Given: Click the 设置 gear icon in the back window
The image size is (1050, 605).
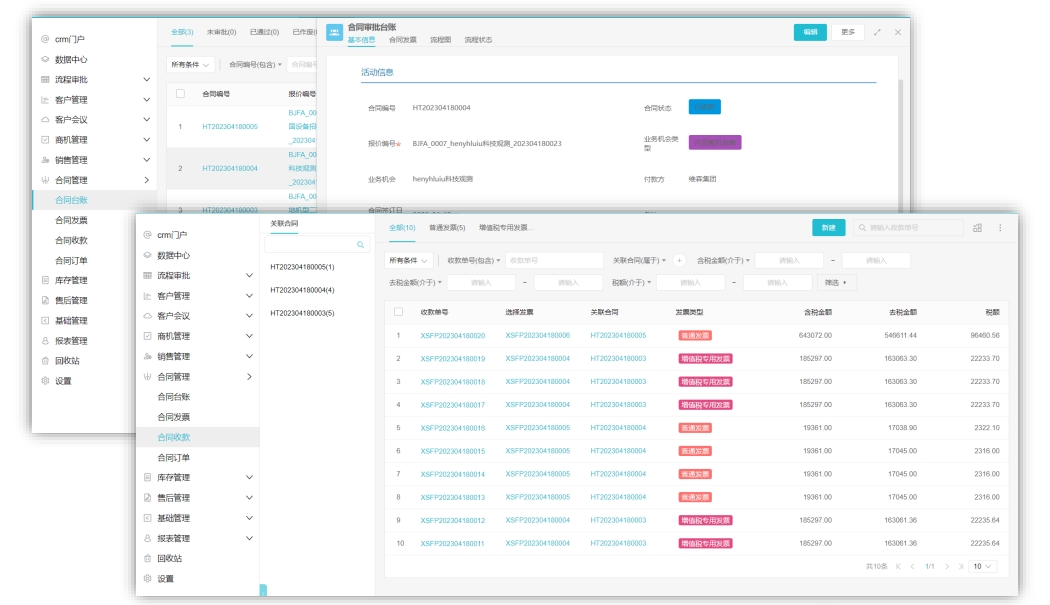Looking at the screenshot, I should point(45,381).
